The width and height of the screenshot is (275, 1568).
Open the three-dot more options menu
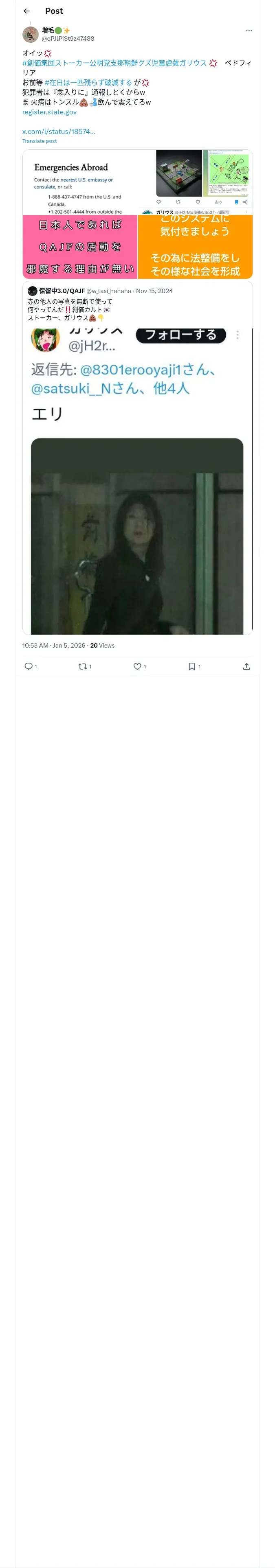pyautogui.click(x=248, y=31)
